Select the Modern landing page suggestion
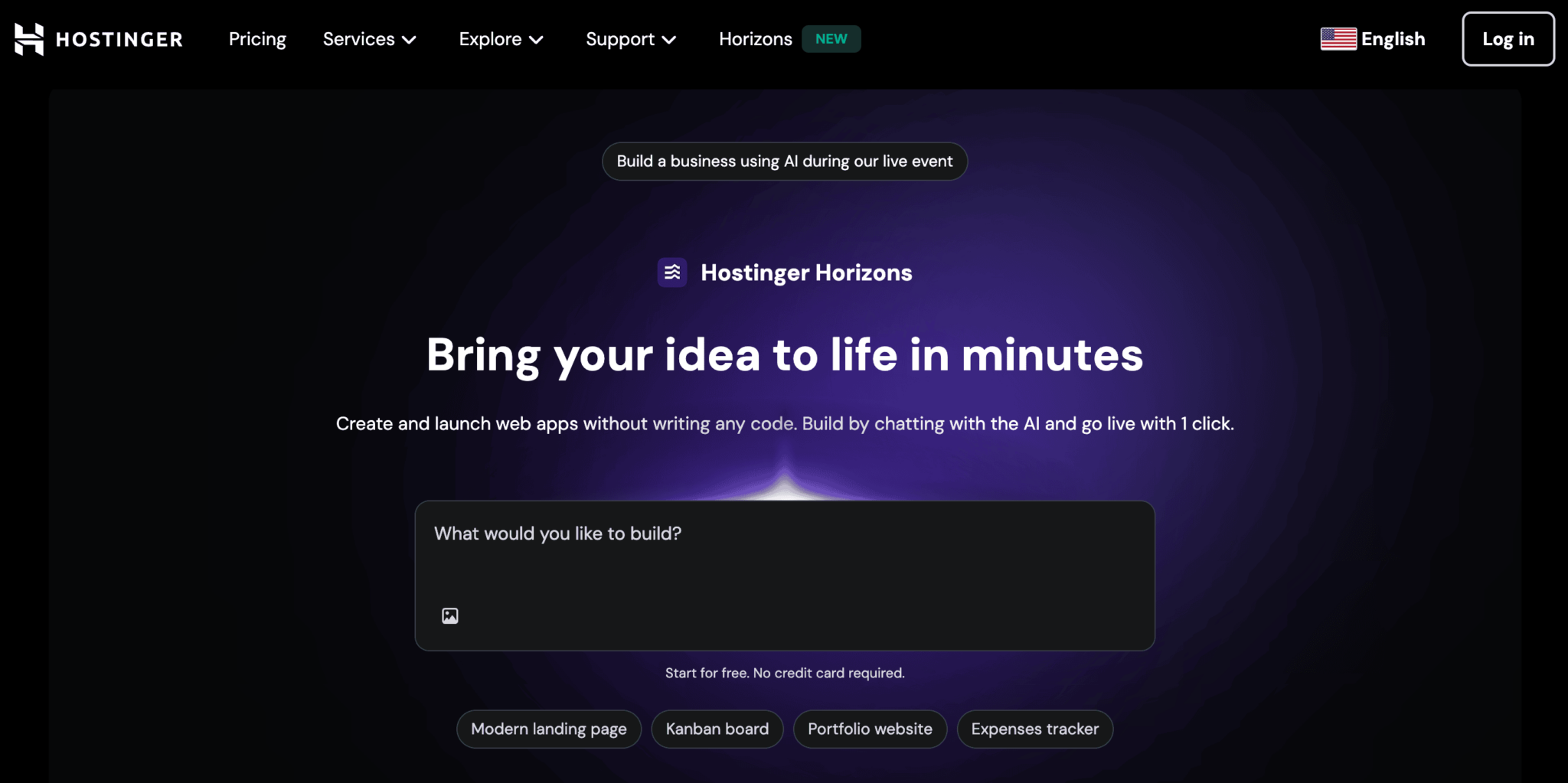1568x783 pixels. [x=548, y=729]
